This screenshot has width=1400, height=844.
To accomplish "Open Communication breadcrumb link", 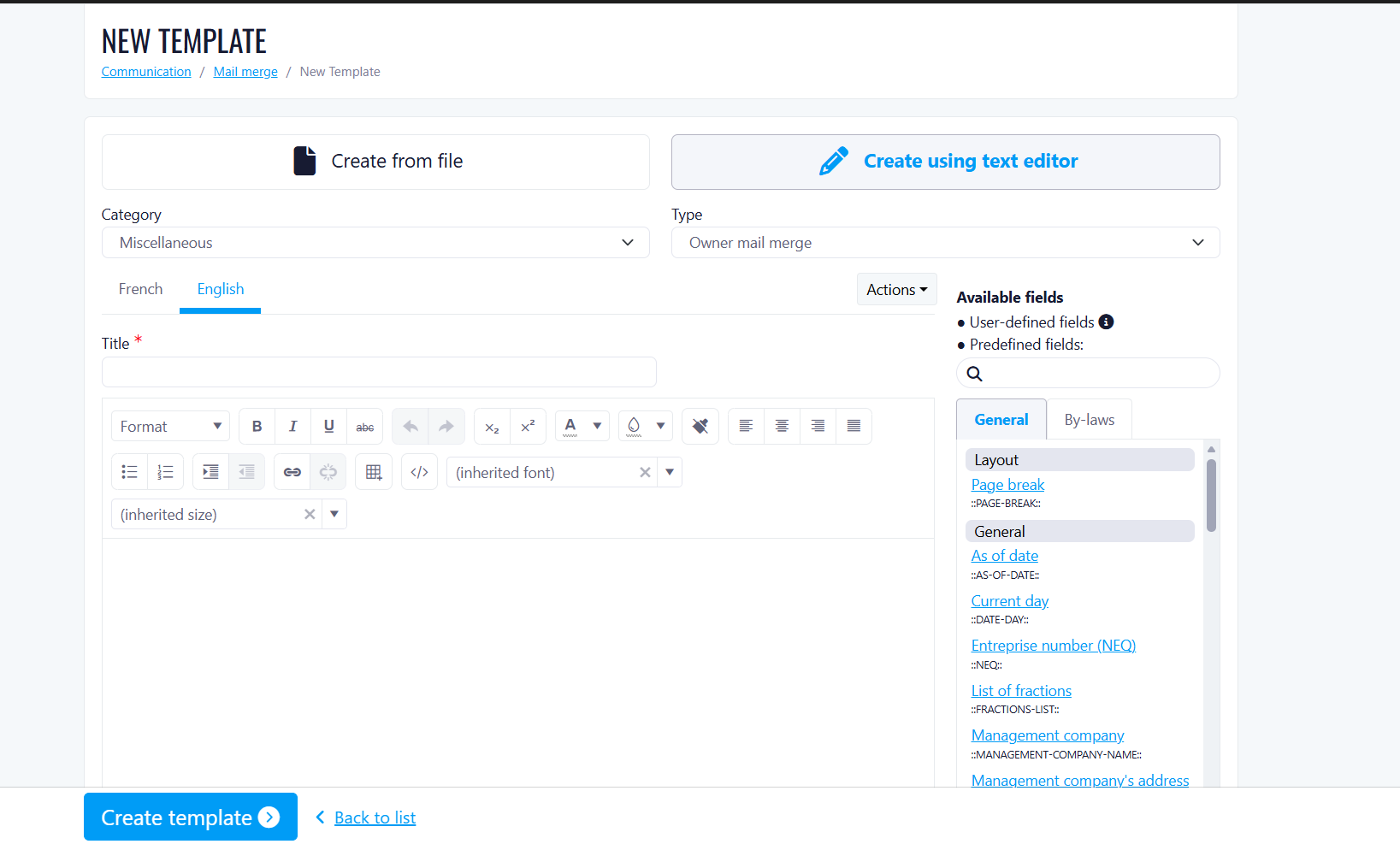I will click(x=146, y=72).
